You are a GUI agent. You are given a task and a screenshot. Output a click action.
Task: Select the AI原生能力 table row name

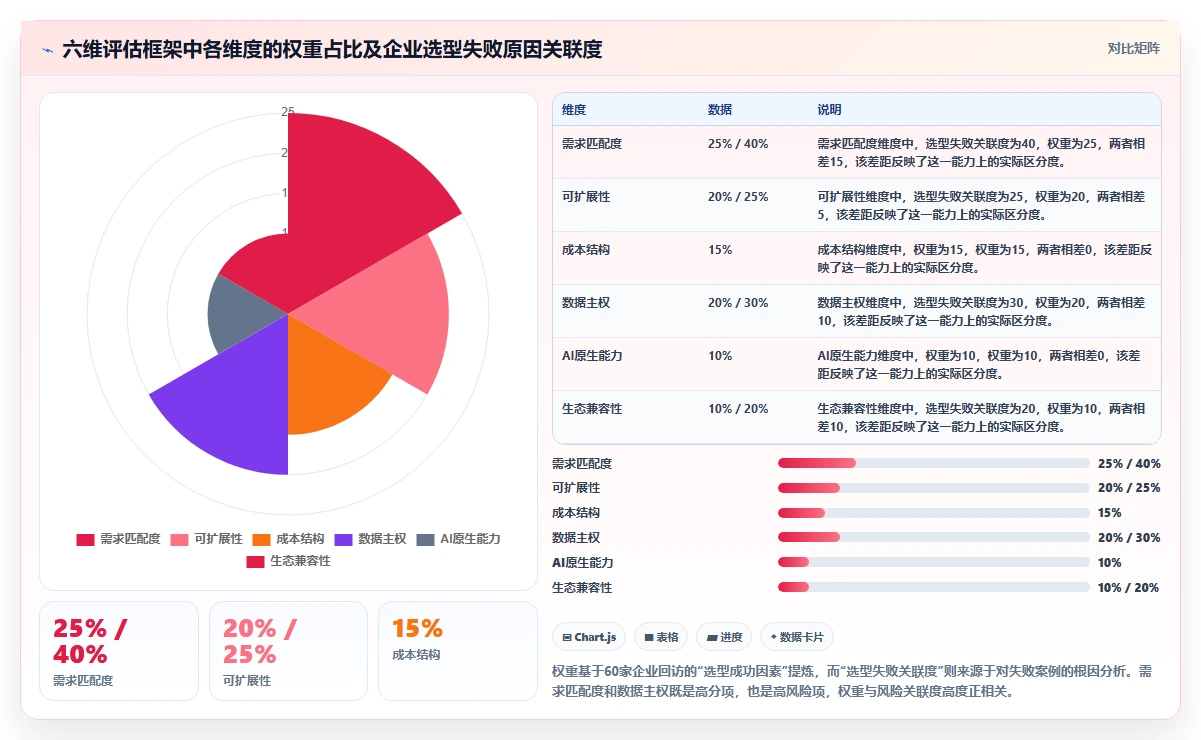point(592,356)
